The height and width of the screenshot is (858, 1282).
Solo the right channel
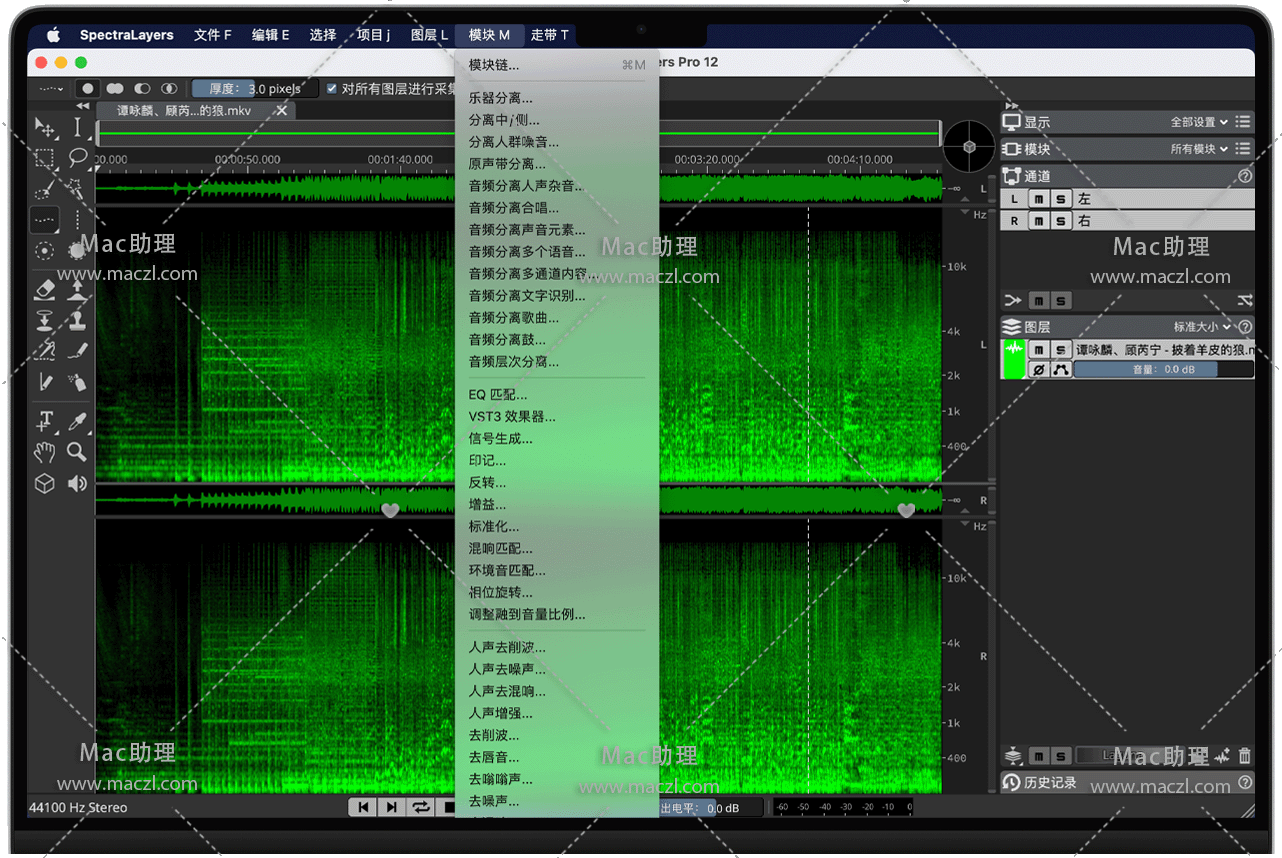pos(1060,221)
